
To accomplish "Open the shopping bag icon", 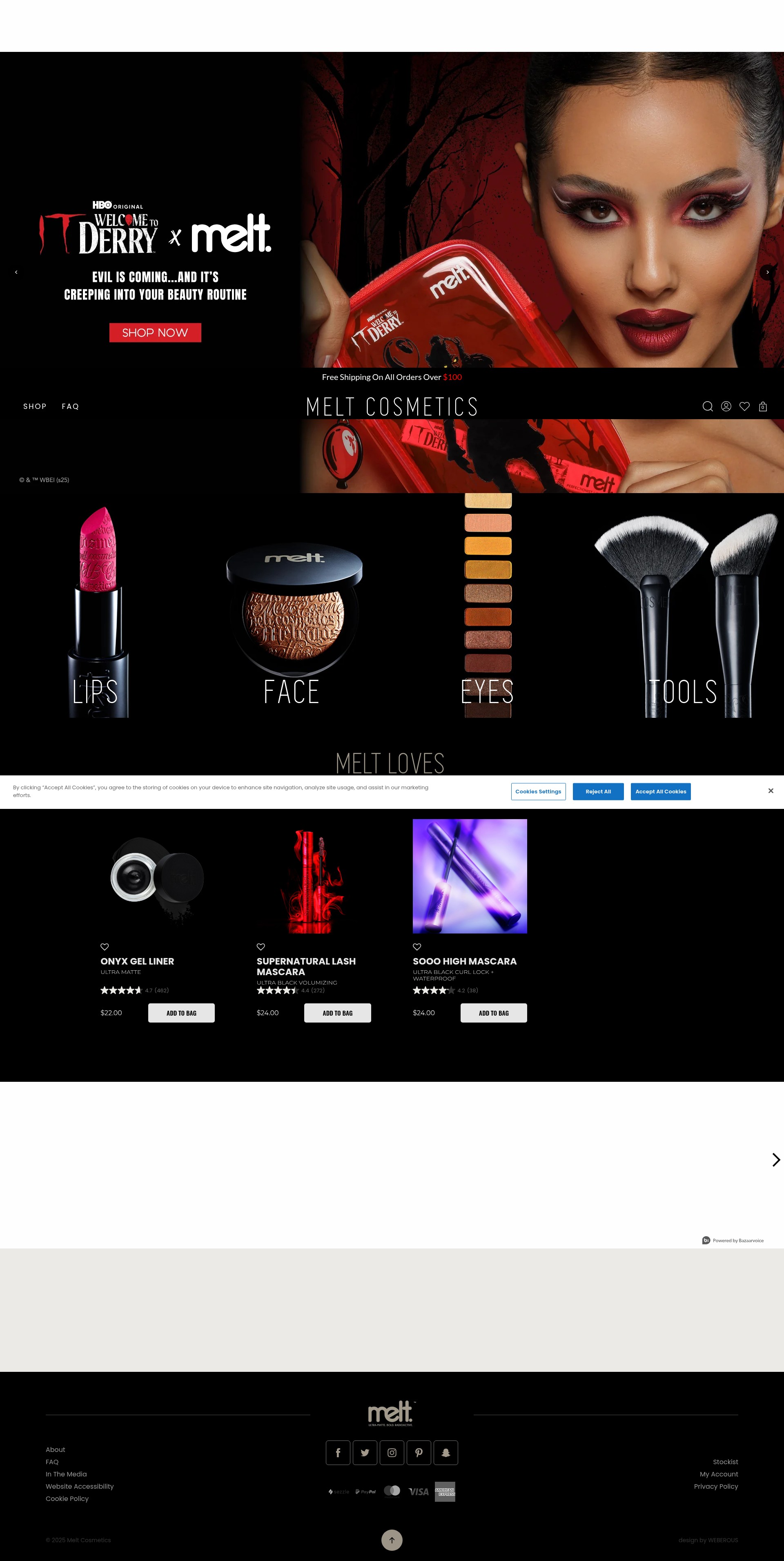I will point(763,406).
